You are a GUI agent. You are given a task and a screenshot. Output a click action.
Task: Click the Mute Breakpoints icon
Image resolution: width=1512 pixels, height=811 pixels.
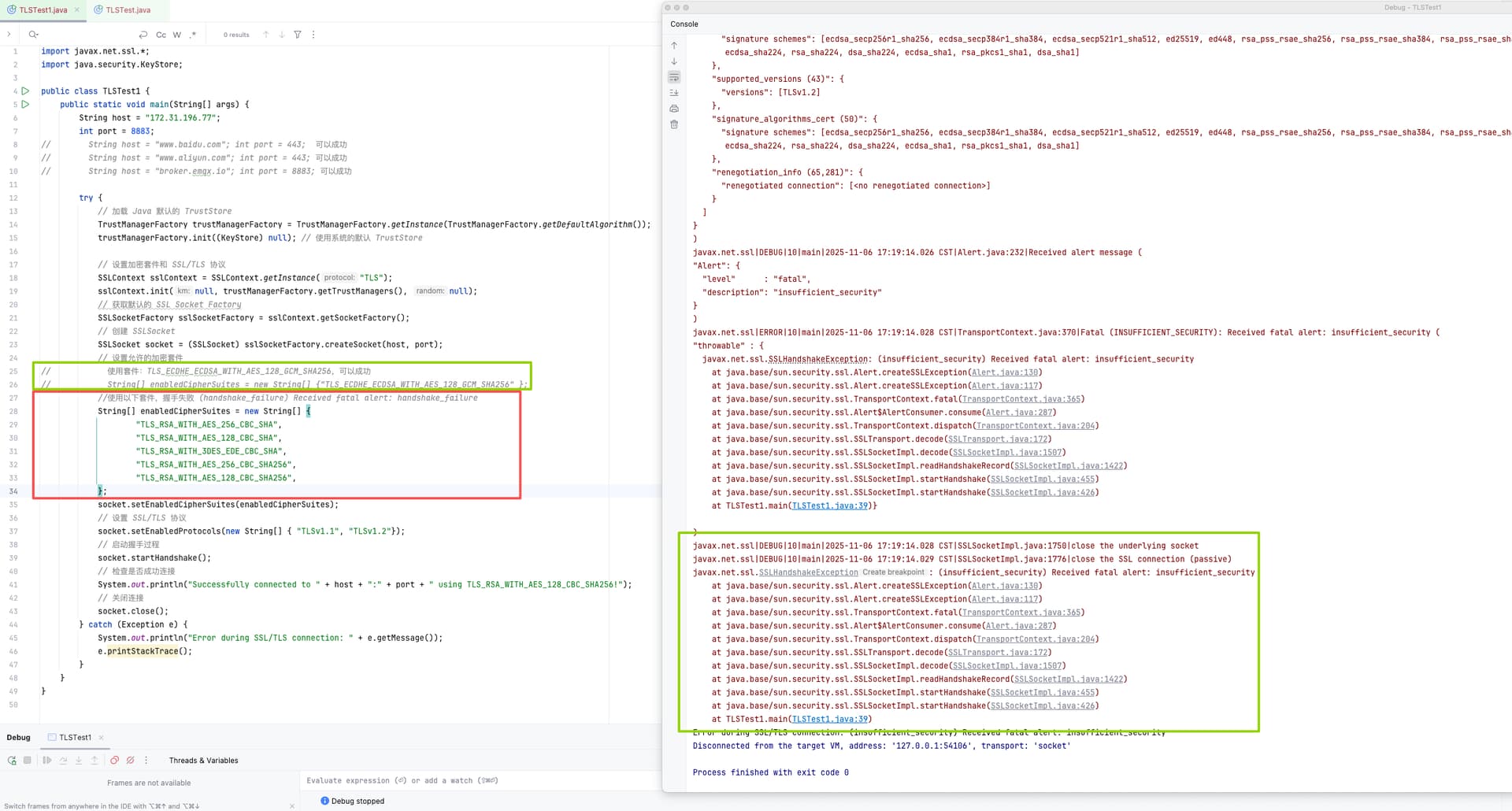(131, 761)
